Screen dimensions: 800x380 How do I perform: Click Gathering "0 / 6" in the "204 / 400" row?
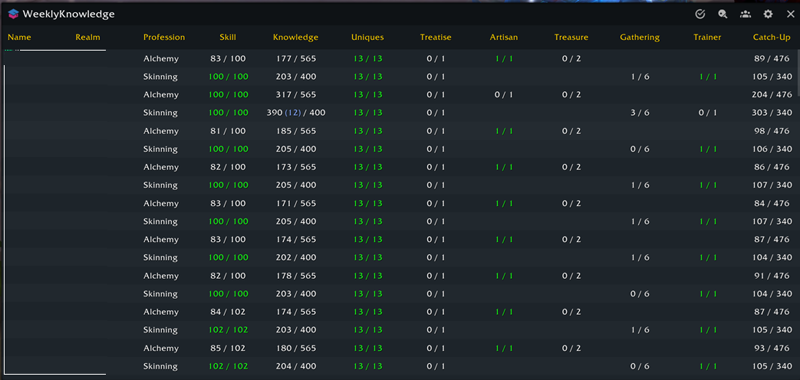[640, 366]
